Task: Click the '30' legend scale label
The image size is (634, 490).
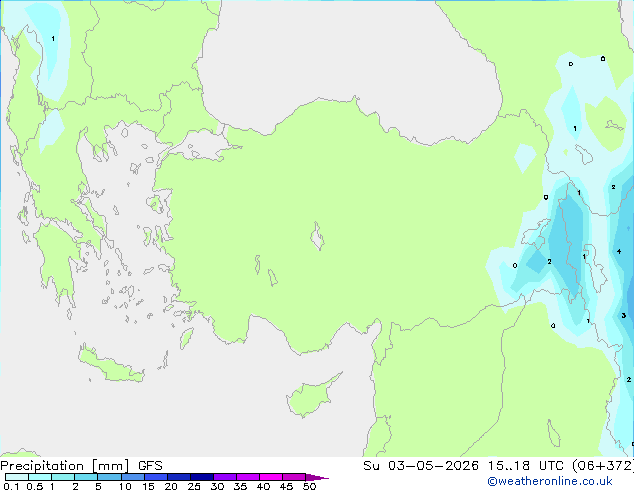Action: tap(217, 486)
